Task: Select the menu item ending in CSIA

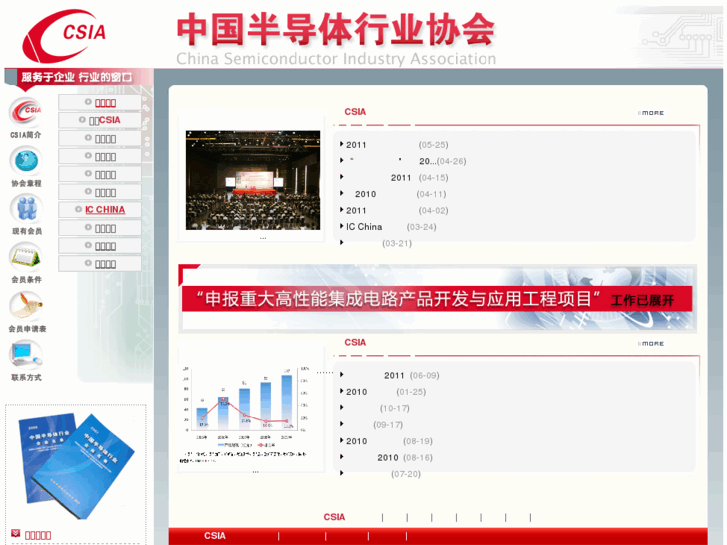Action: (105, 120)
